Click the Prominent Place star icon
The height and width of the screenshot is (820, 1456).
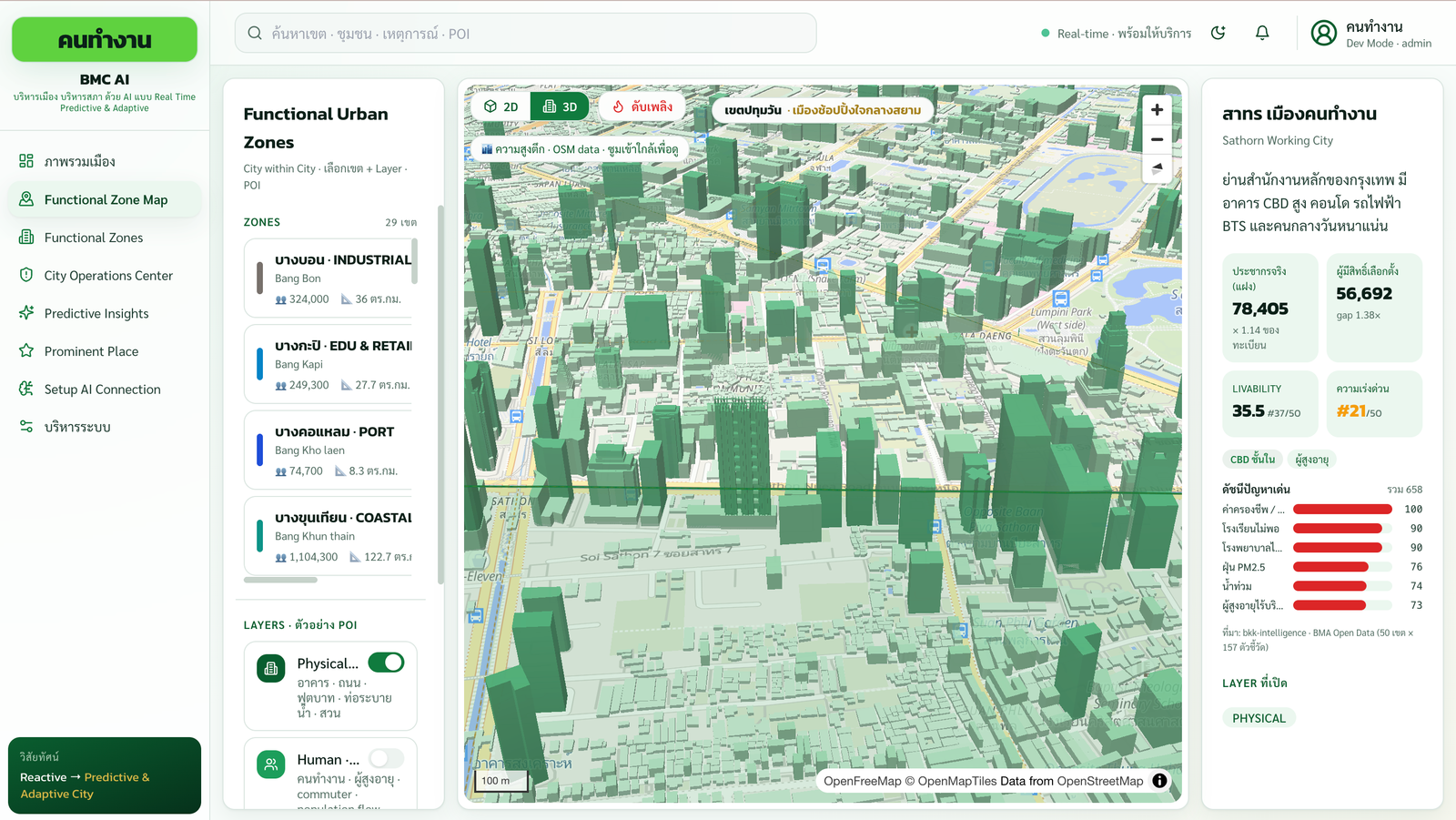tap(26, 351)
